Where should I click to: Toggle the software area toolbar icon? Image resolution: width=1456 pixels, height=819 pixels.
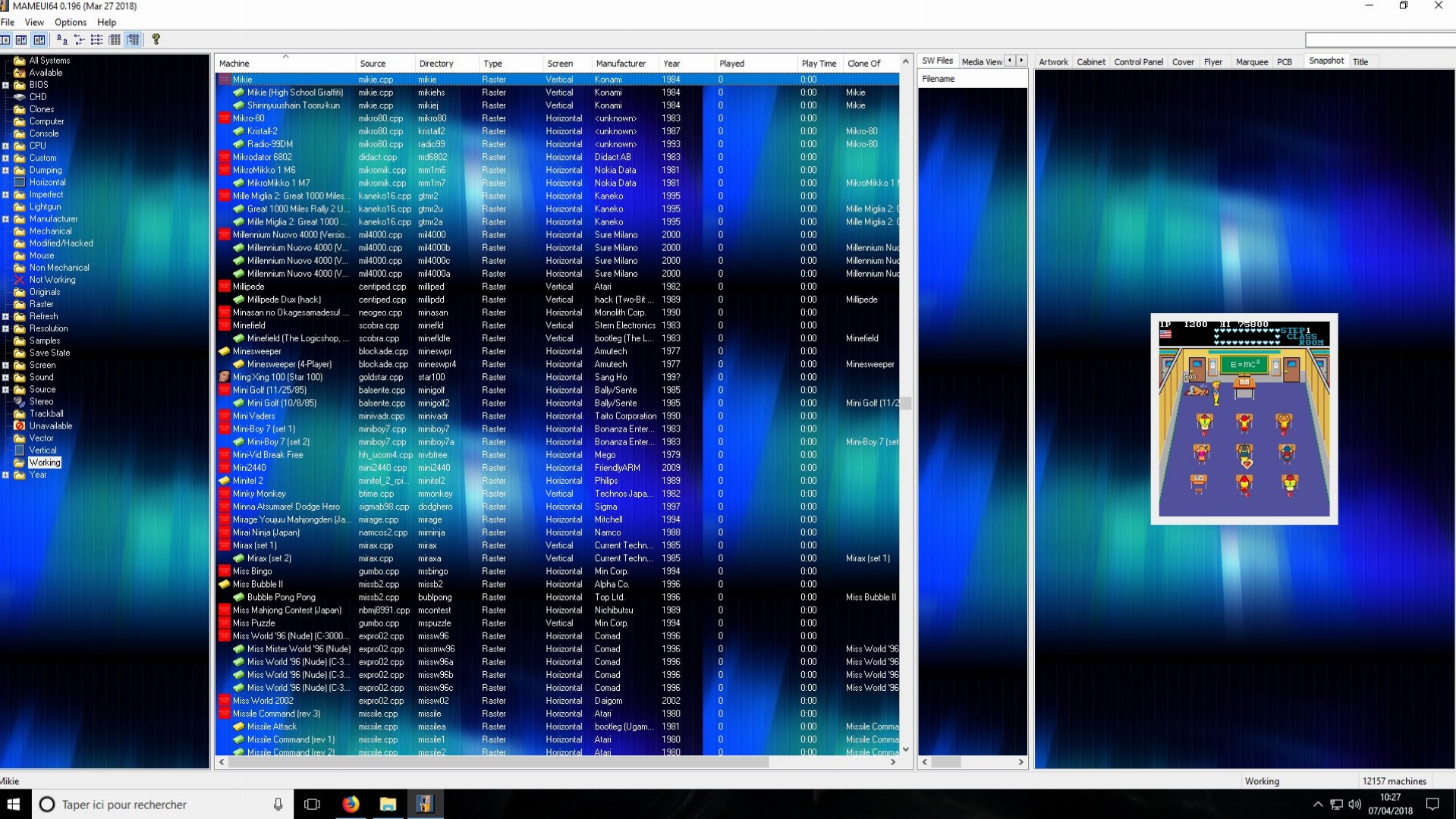21,39
